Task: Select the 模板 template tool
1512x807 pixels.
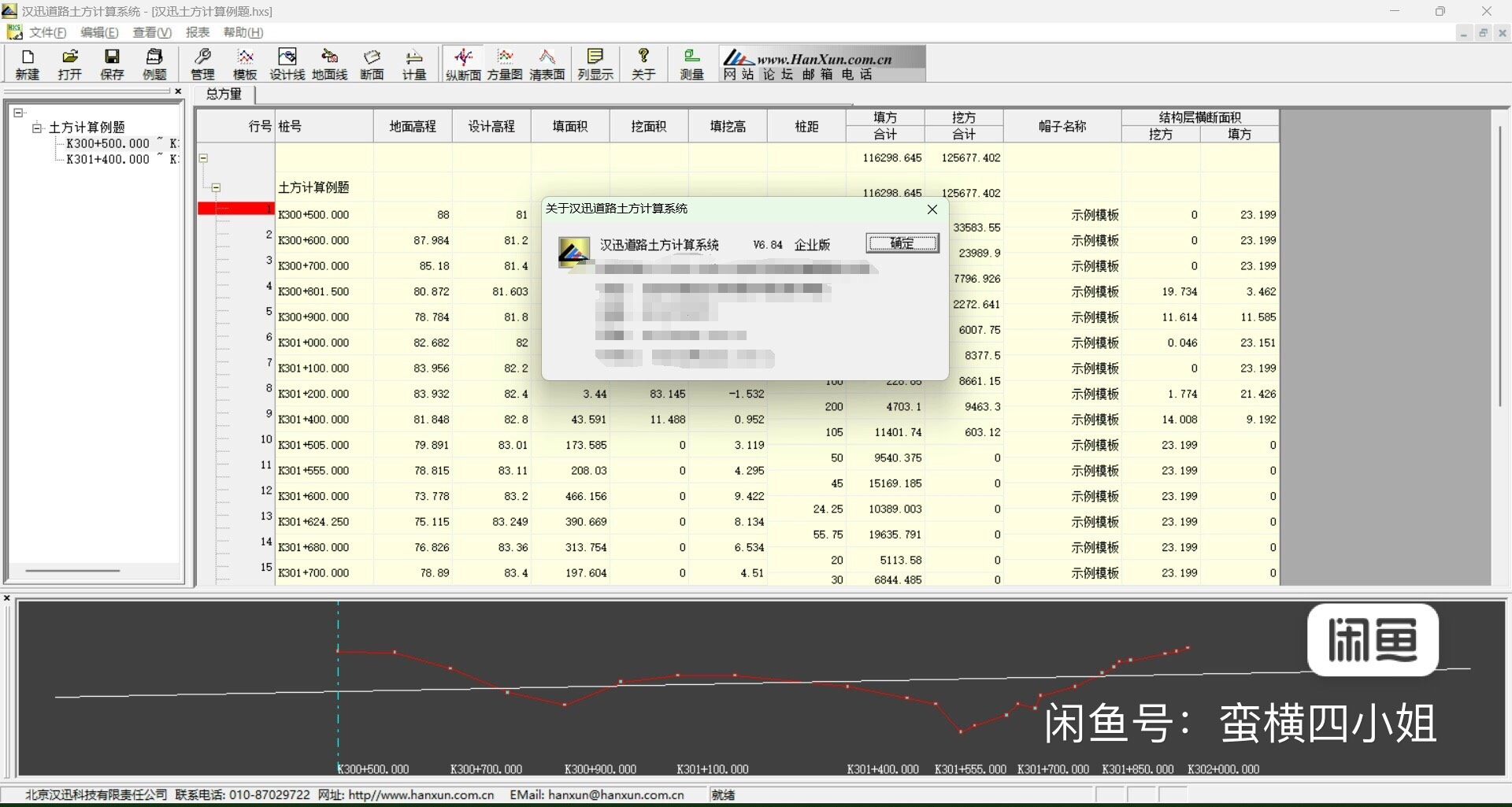Action: (x=245, y=64)
